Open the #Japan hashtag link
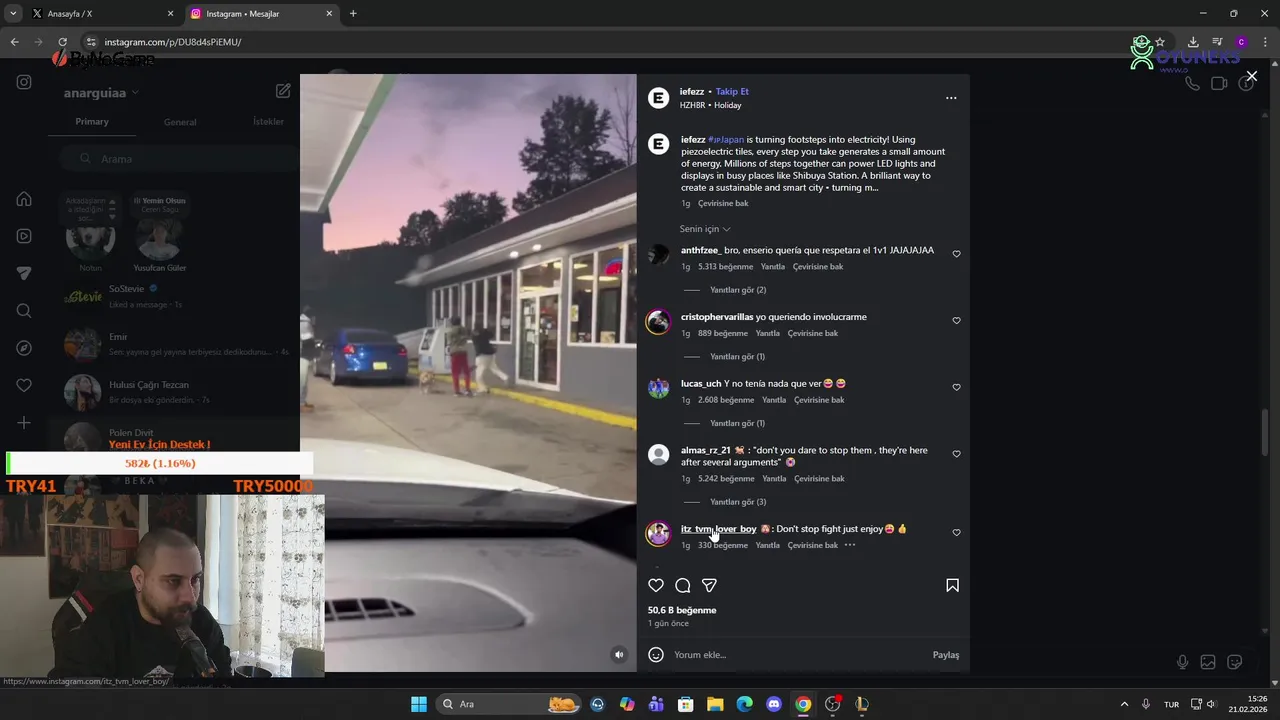 (x=726, y=140)
